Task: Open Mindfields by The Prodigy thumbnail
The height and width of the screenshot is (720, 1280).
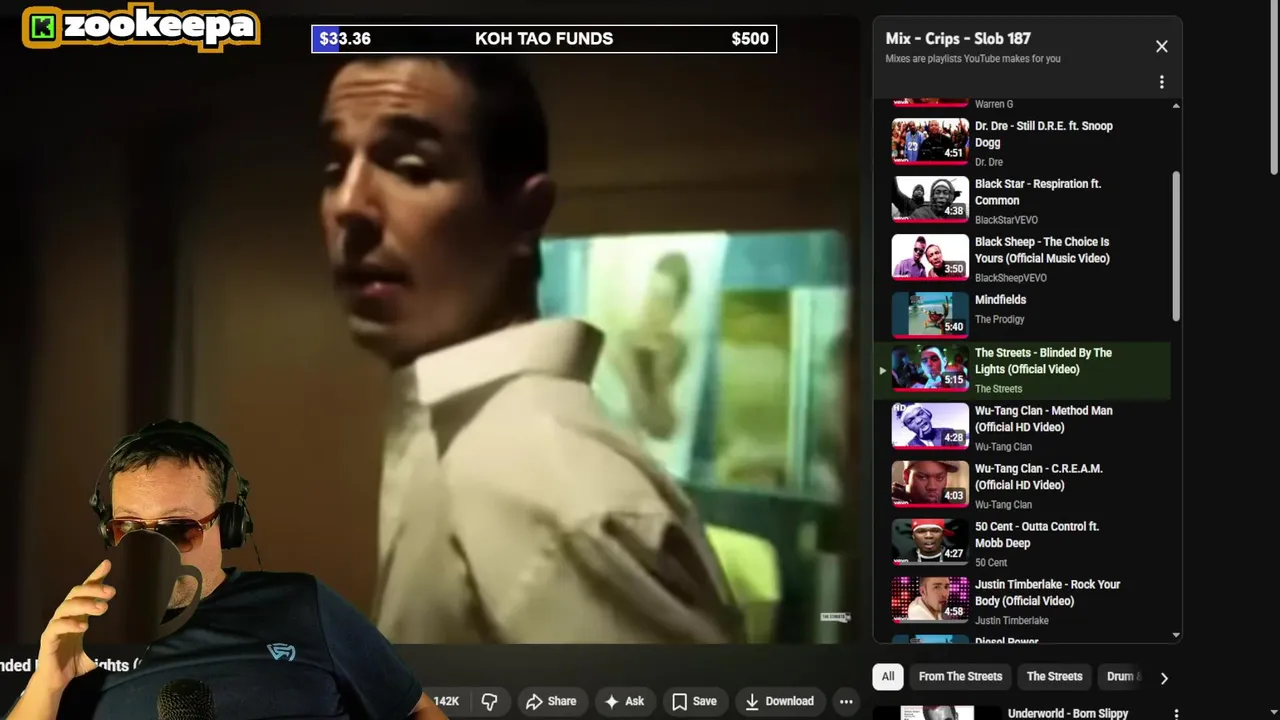Action: pyautogui.click(x=930, y=314)
